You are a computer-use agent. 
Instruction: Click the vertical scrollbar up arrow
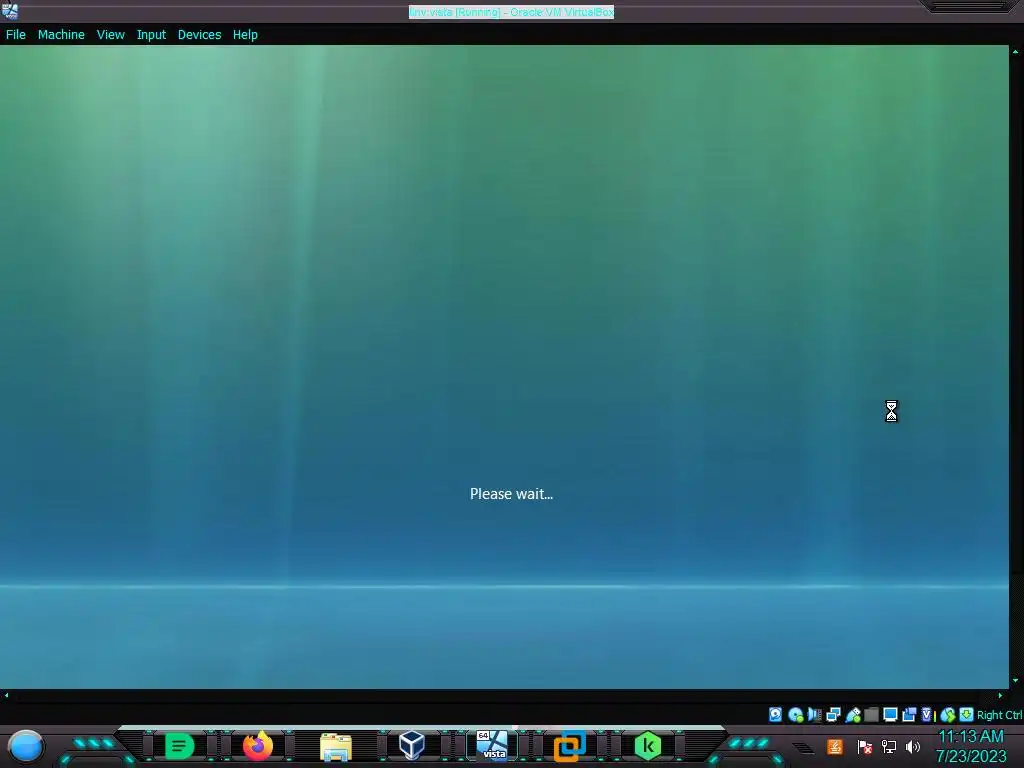click(x=1016, y=52)
